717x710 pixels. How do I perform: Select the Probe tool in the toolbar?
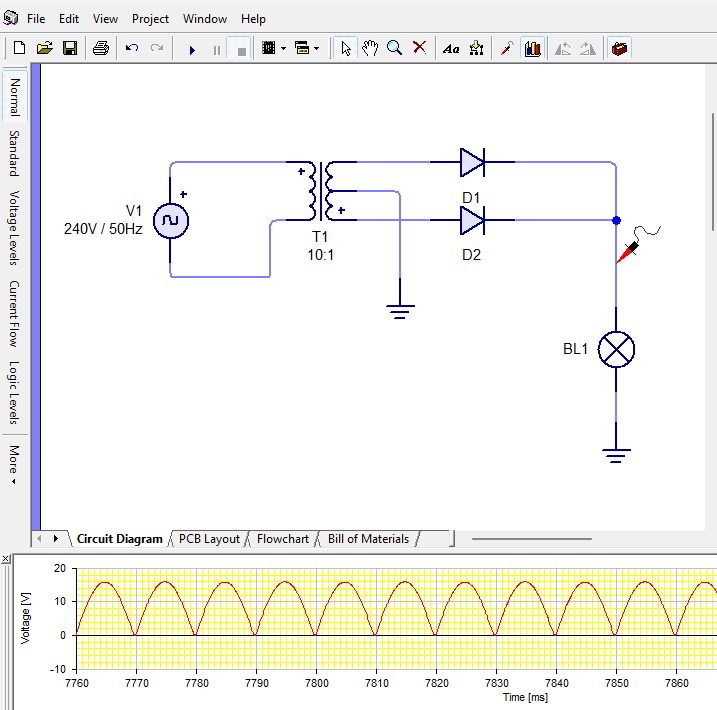(507, 48)
